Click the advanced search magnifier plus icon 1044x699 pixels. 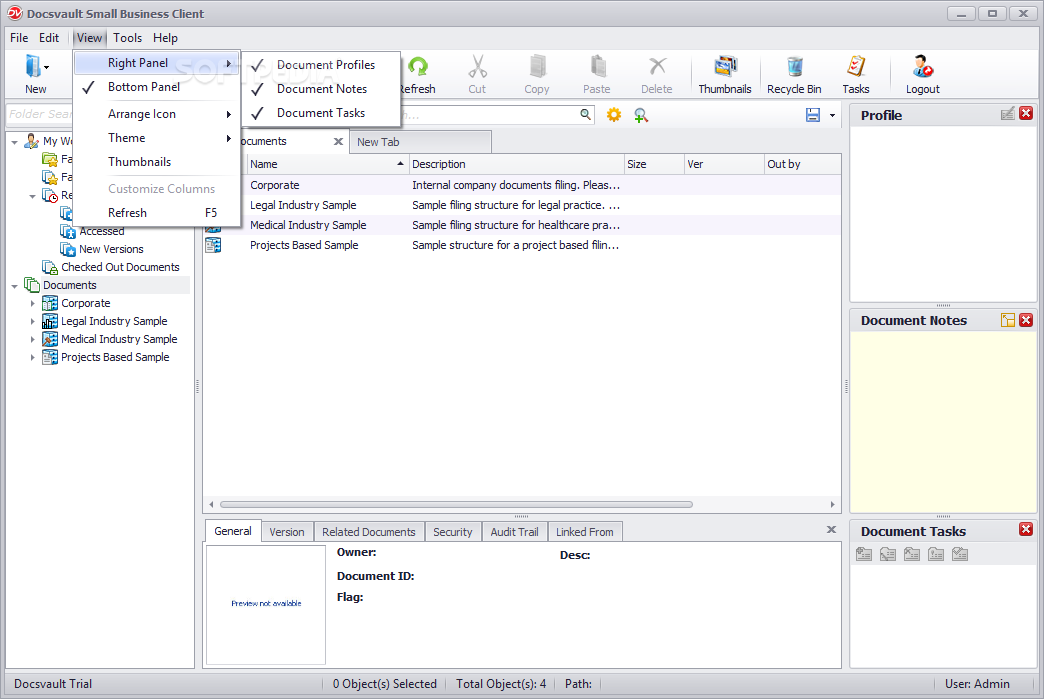point(641,115)
